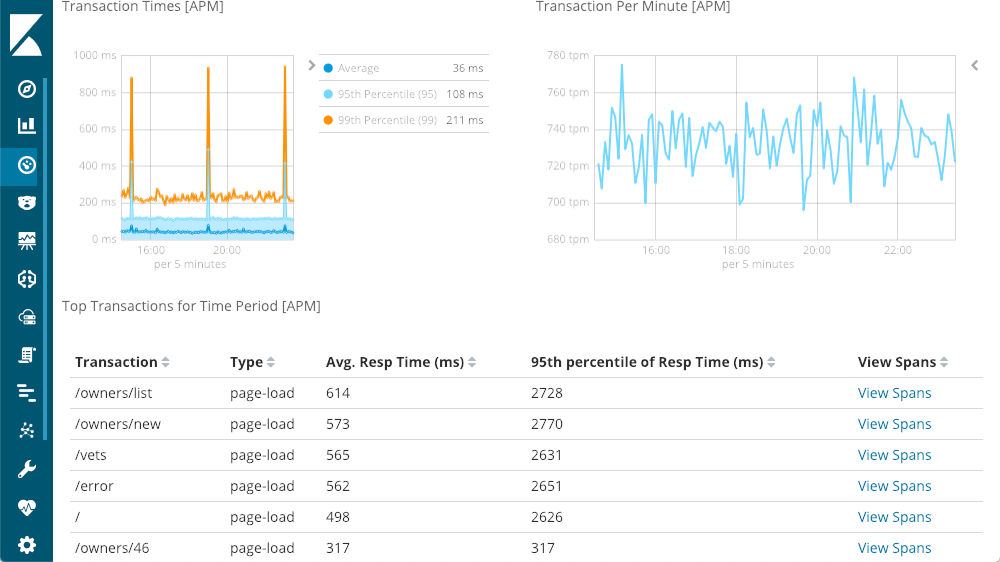Open the Infrastructure sidebar icon

point(27,317)
